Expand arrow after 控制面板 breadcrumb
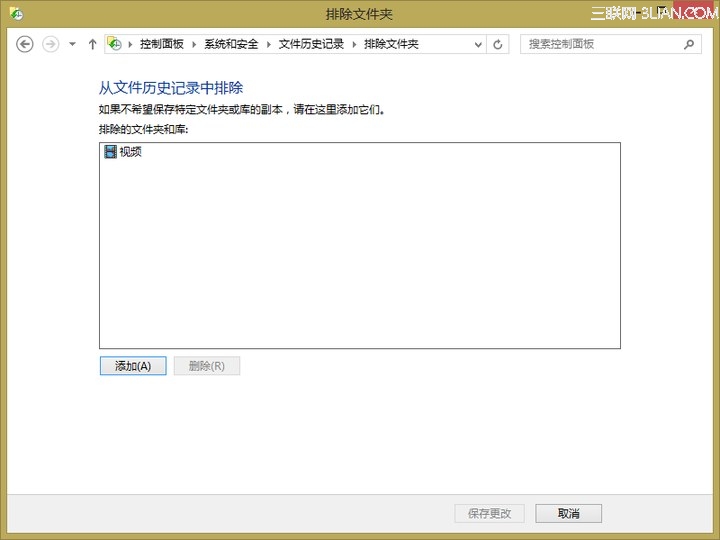The image size is (720, 540). click(x=194, y=45)
